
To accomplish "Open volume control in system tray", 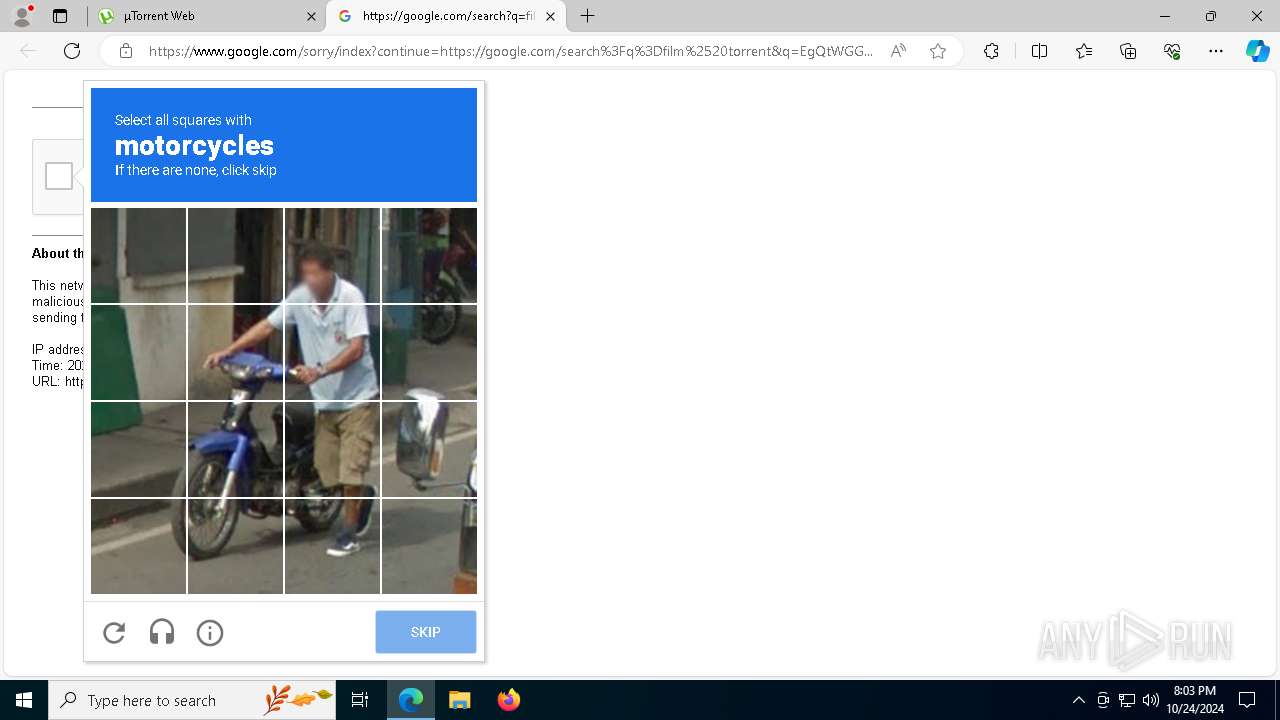I will [x=1151, y=700].
